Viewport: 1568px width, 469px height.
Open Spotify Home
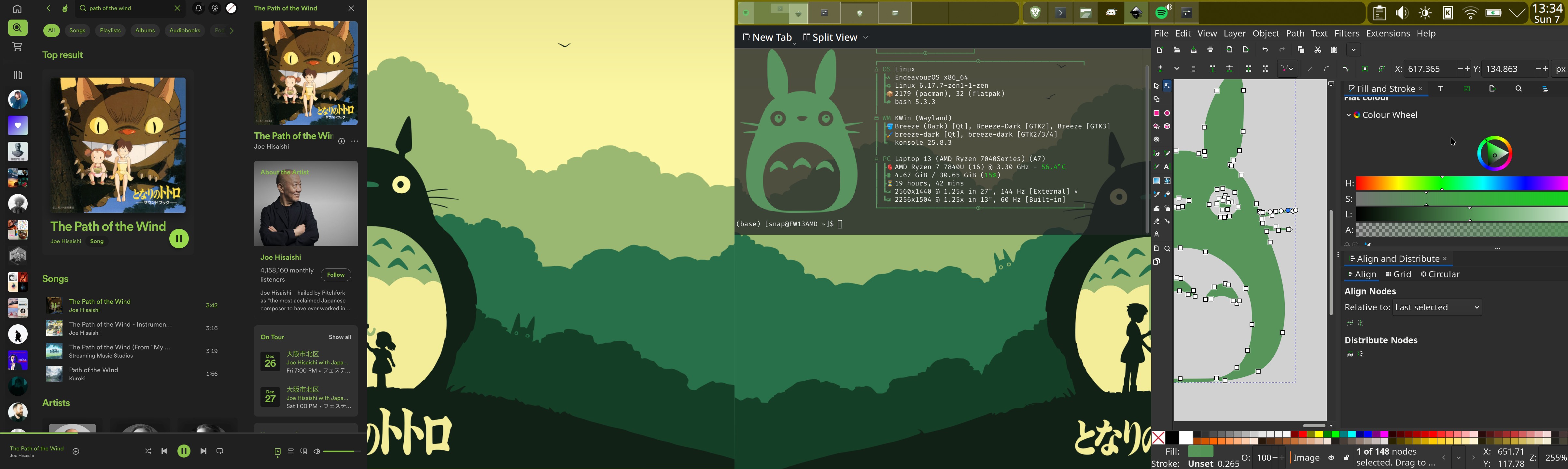pyautogui.click(x=17, y=9)
